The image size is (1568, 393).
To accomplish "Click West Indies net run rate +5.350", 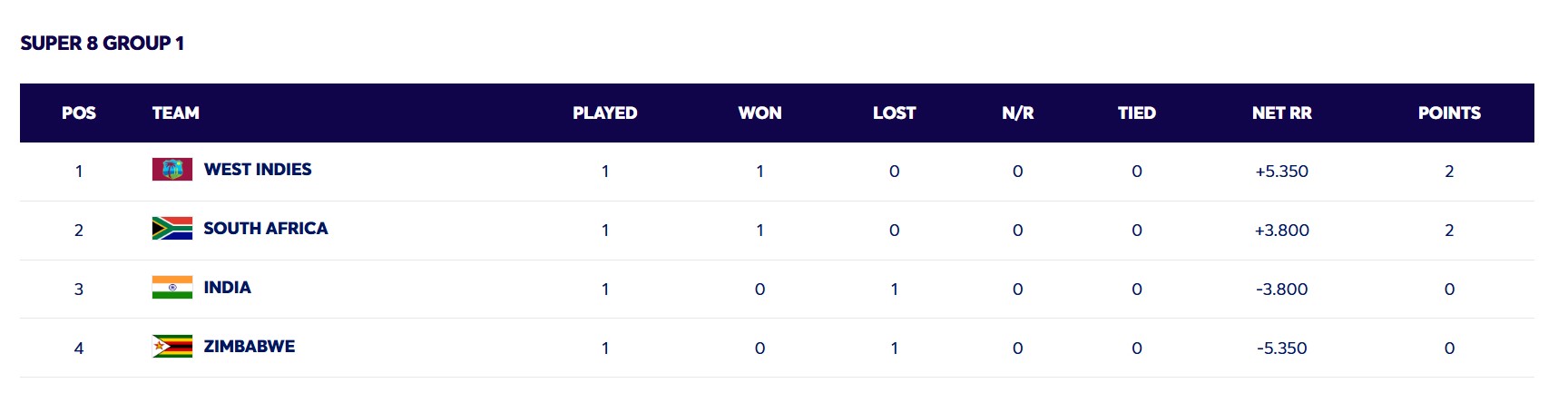I will point(1282,172).
